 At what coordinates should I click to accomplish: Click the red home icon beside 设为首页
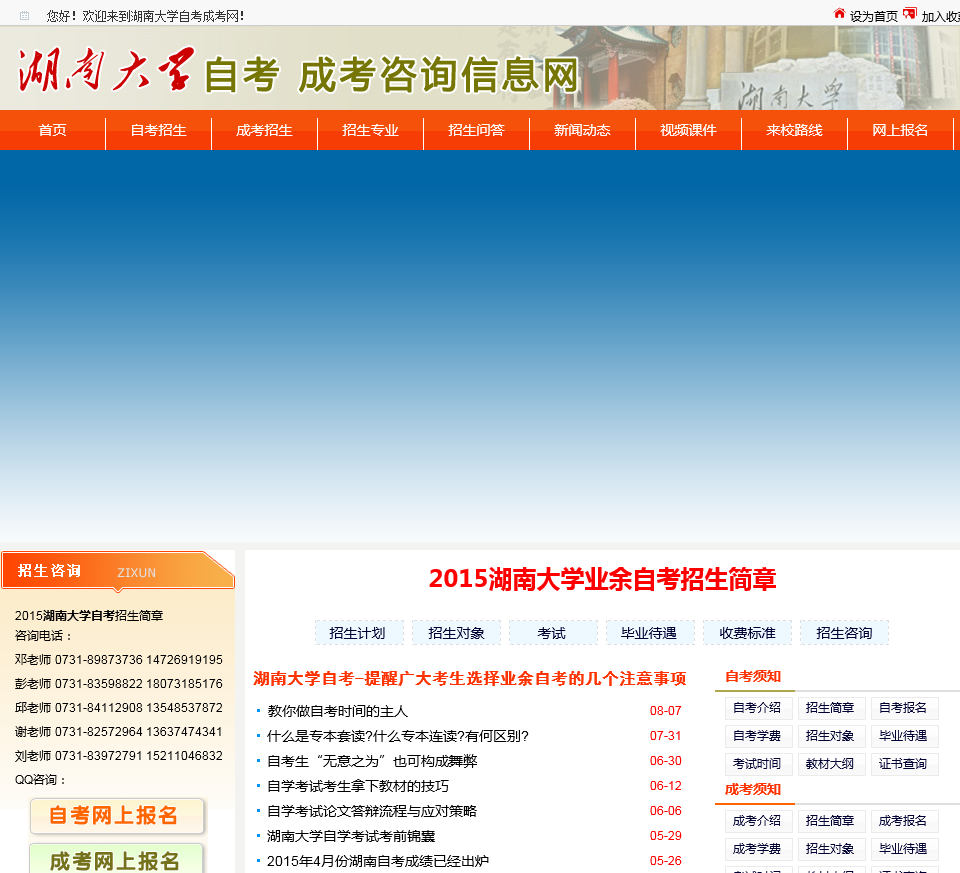(839, 13)
